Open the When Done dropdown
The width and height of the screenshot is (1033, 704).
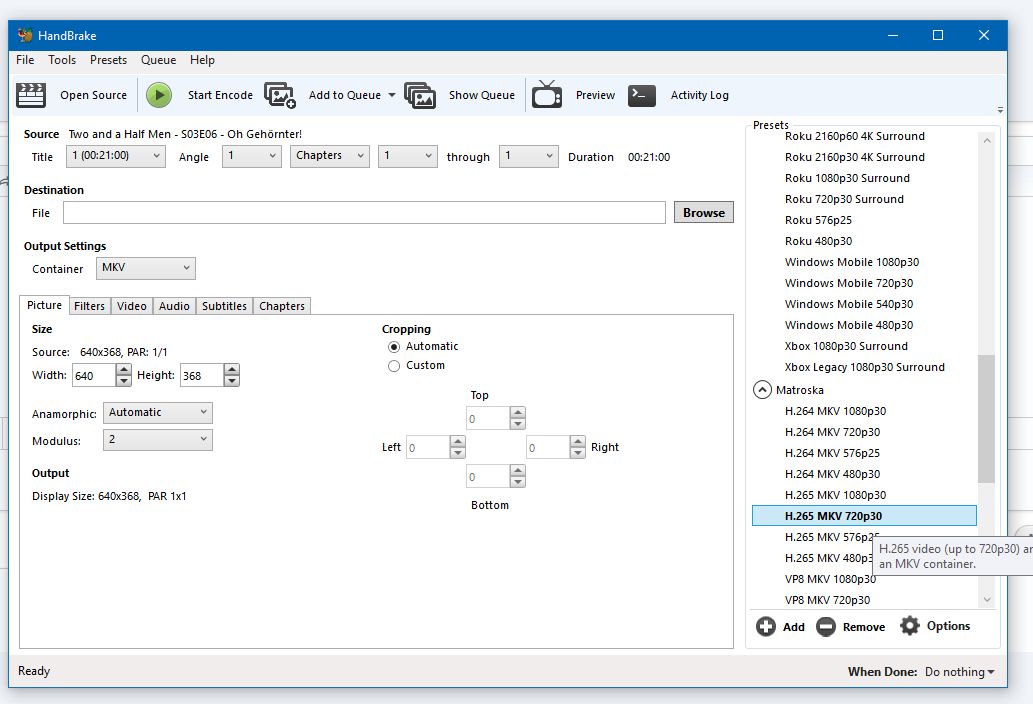click(960, 672)
